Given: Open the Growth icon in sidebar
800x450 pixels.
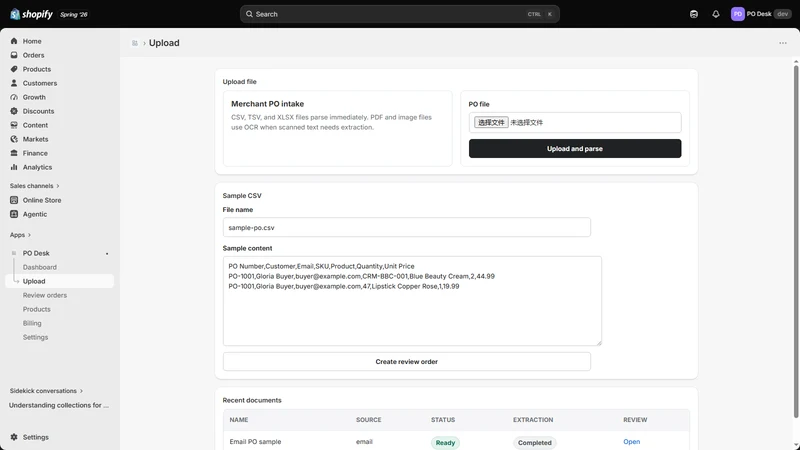Looking at the screenshot, I should point(14,97).
